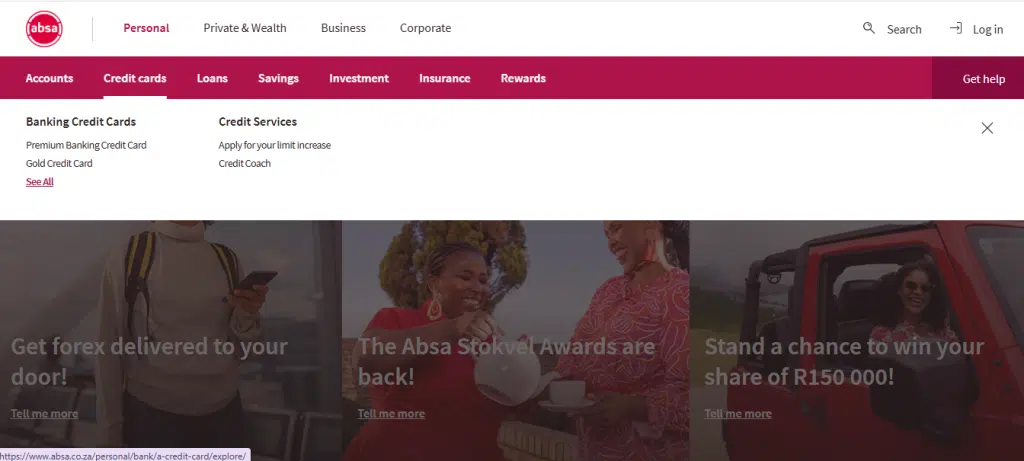This screenshot has width=1024, height=461.
Task: Open Premium Banking Credit Card link
Action: click(x=86, y=145)
